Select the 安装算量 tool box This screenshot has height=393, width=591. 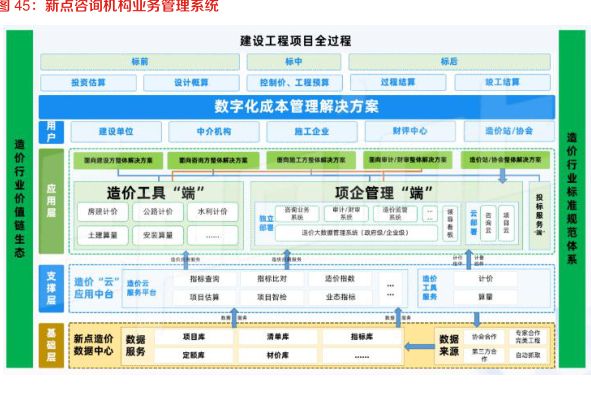(158, 235)
